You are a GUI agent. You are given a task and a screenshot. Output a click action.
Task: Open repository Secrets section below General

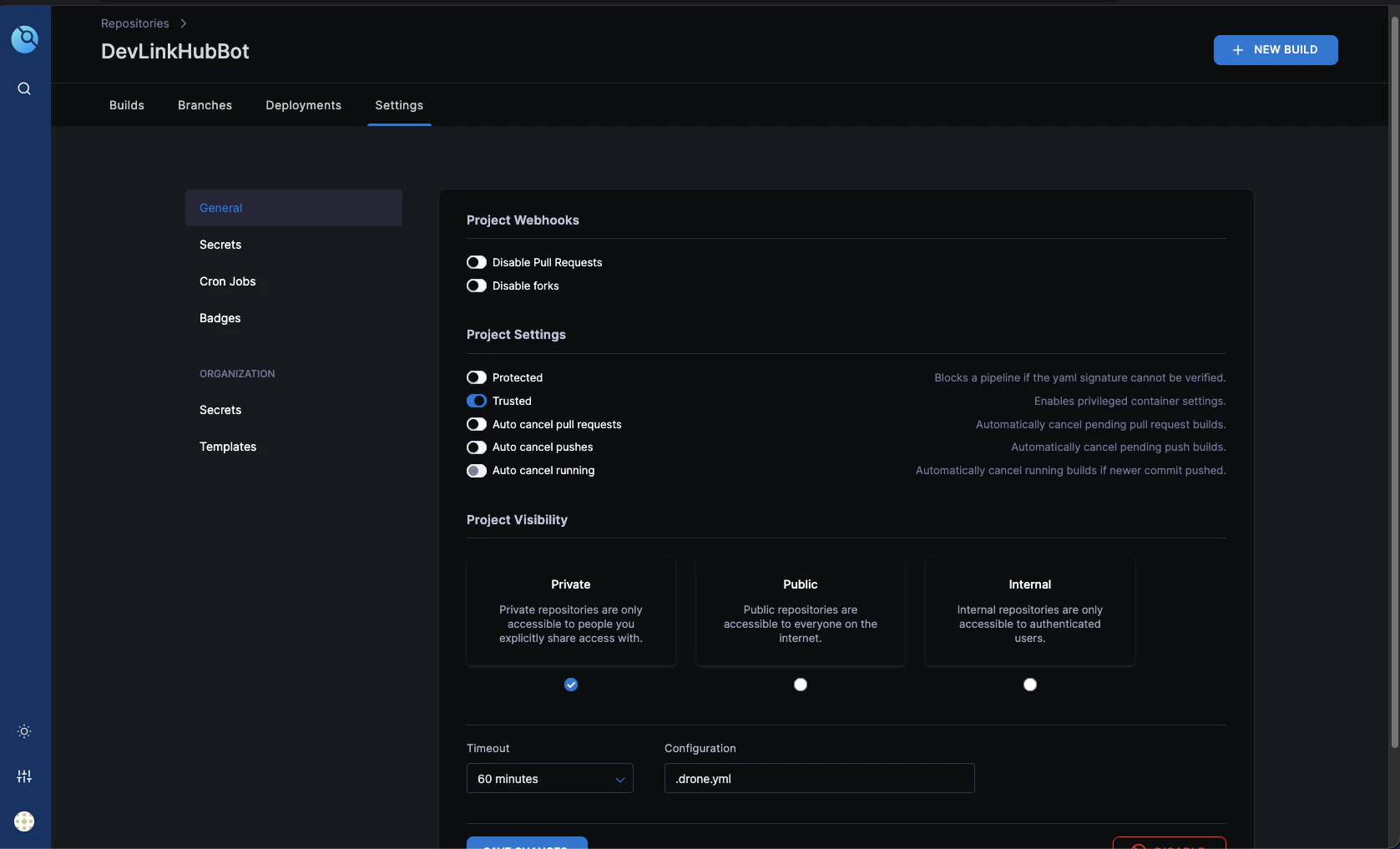click(x=294, y=245)
